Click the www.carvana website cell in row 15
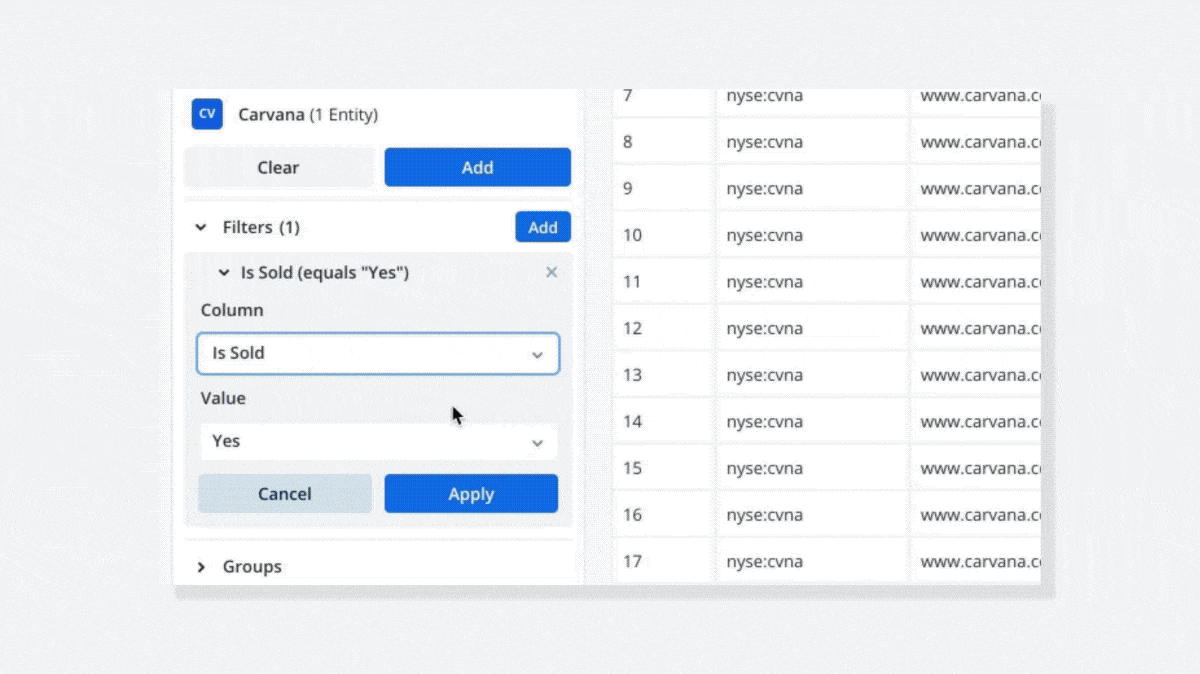The image size is (1200, 674). click(976, 468)
